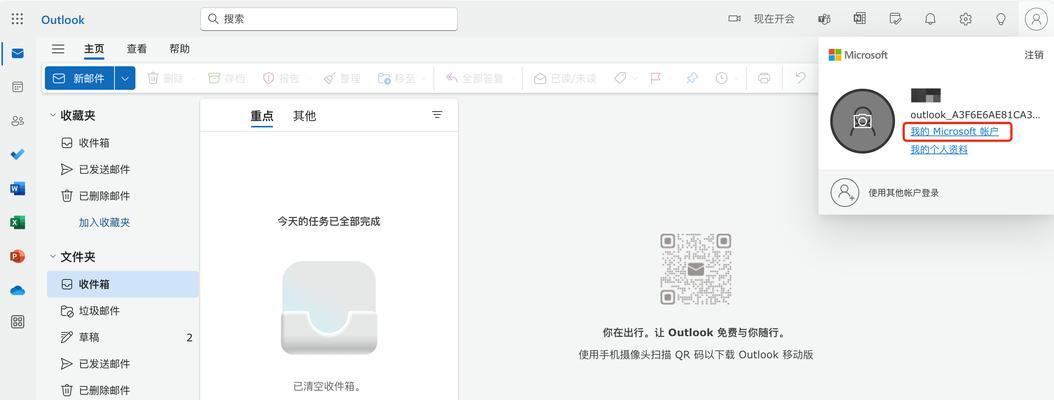Click the 新邮件 button

coord(80,79)
